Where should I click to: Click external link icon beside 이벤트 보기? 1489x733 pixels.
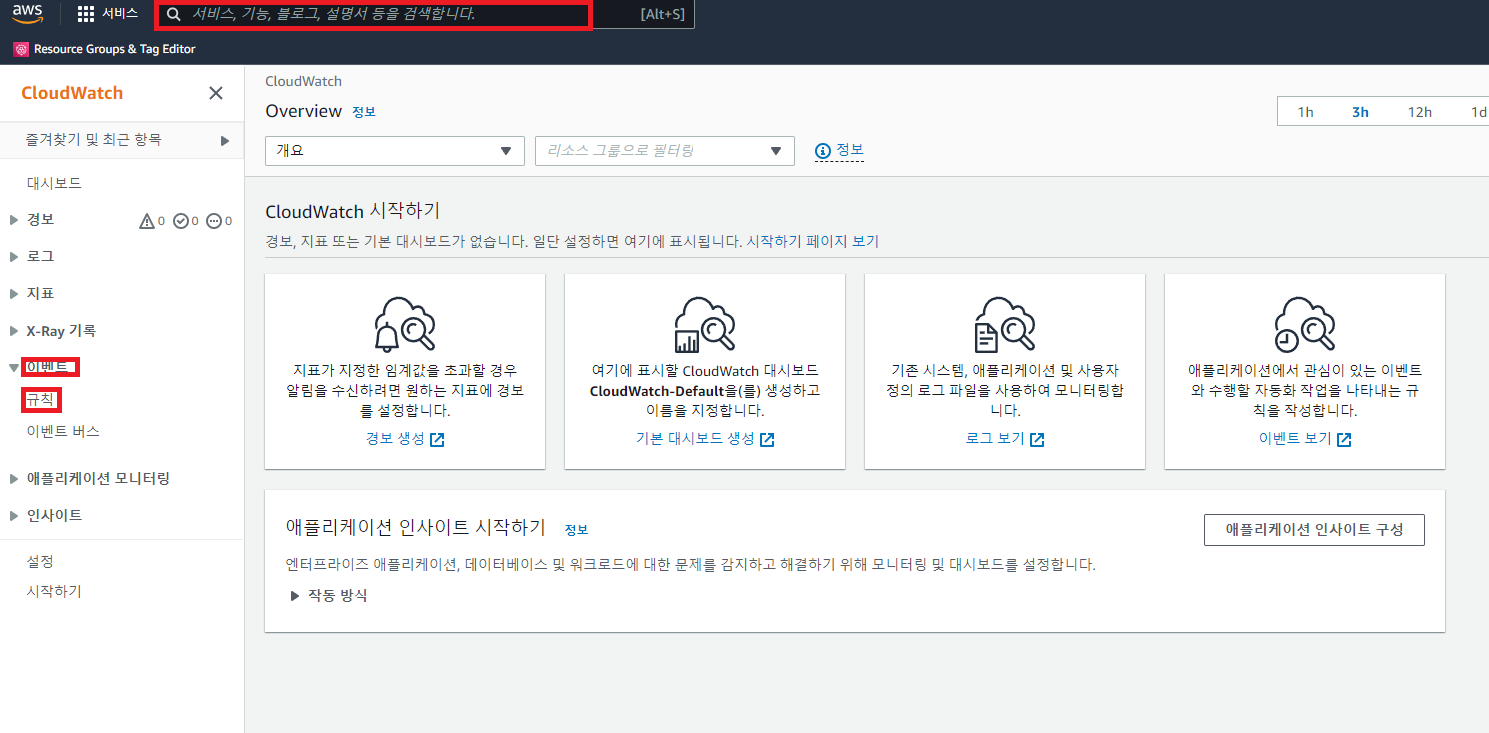(1344, 440)
